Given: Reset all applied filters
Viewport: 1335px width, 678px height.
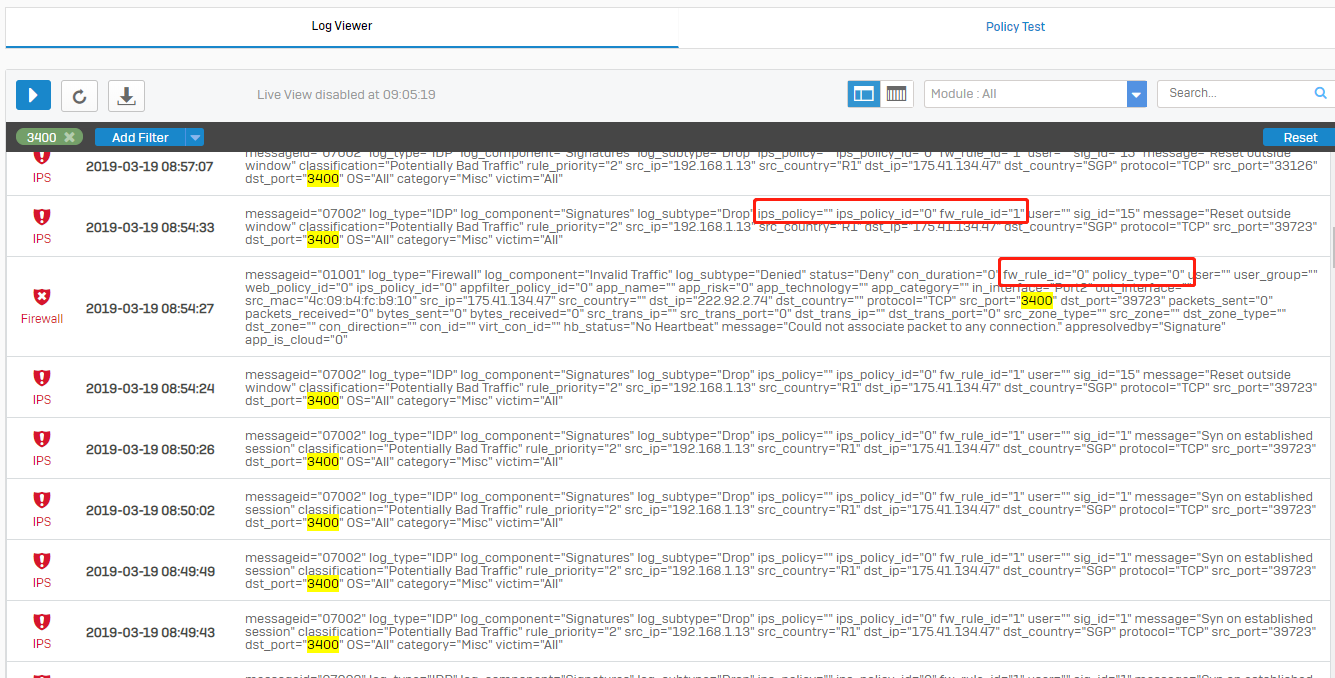Looking at the screenshot, I should 1300,137.
